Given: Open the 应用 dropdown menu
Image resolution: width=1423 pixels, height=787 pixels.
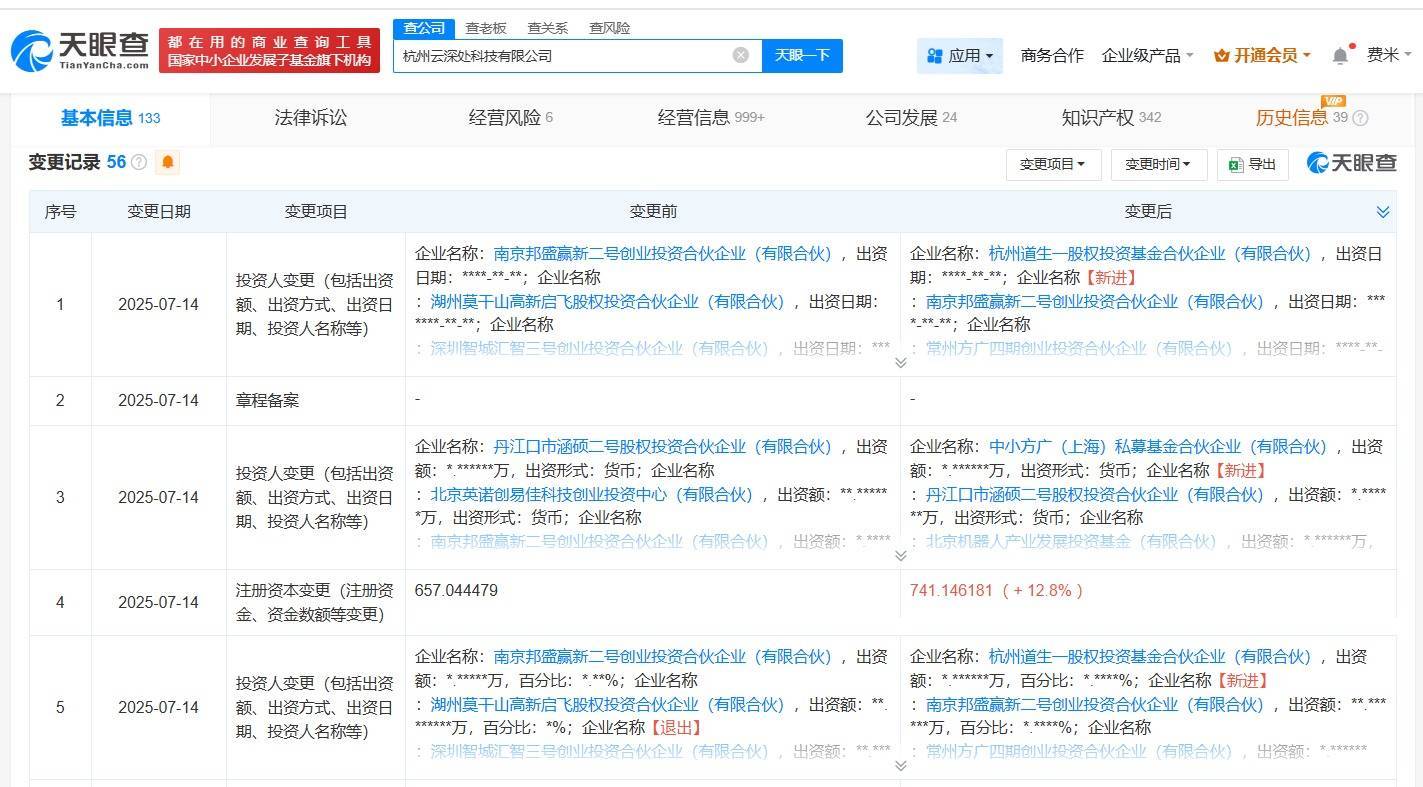Looking at the screenshot, I should point(960,56).
